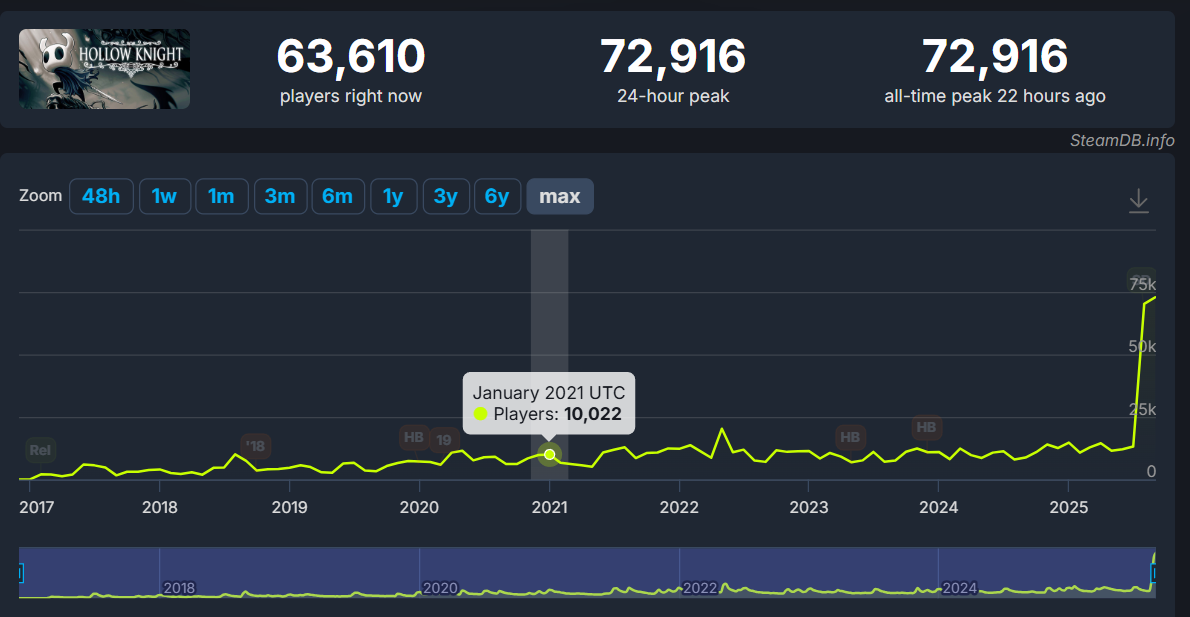1190x617 pixels.
Task: Select the HB marker in mid-2023
Action: tap(850, 437)
